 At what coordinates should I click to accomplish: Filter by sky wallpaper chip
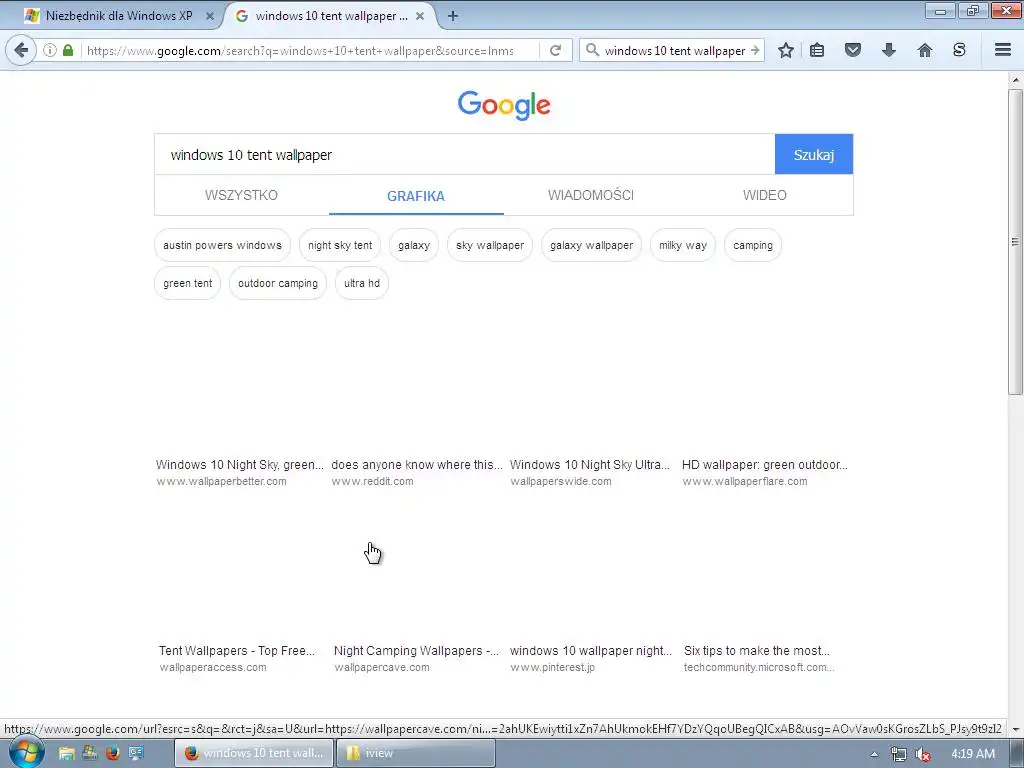click(x=490, y=246)
